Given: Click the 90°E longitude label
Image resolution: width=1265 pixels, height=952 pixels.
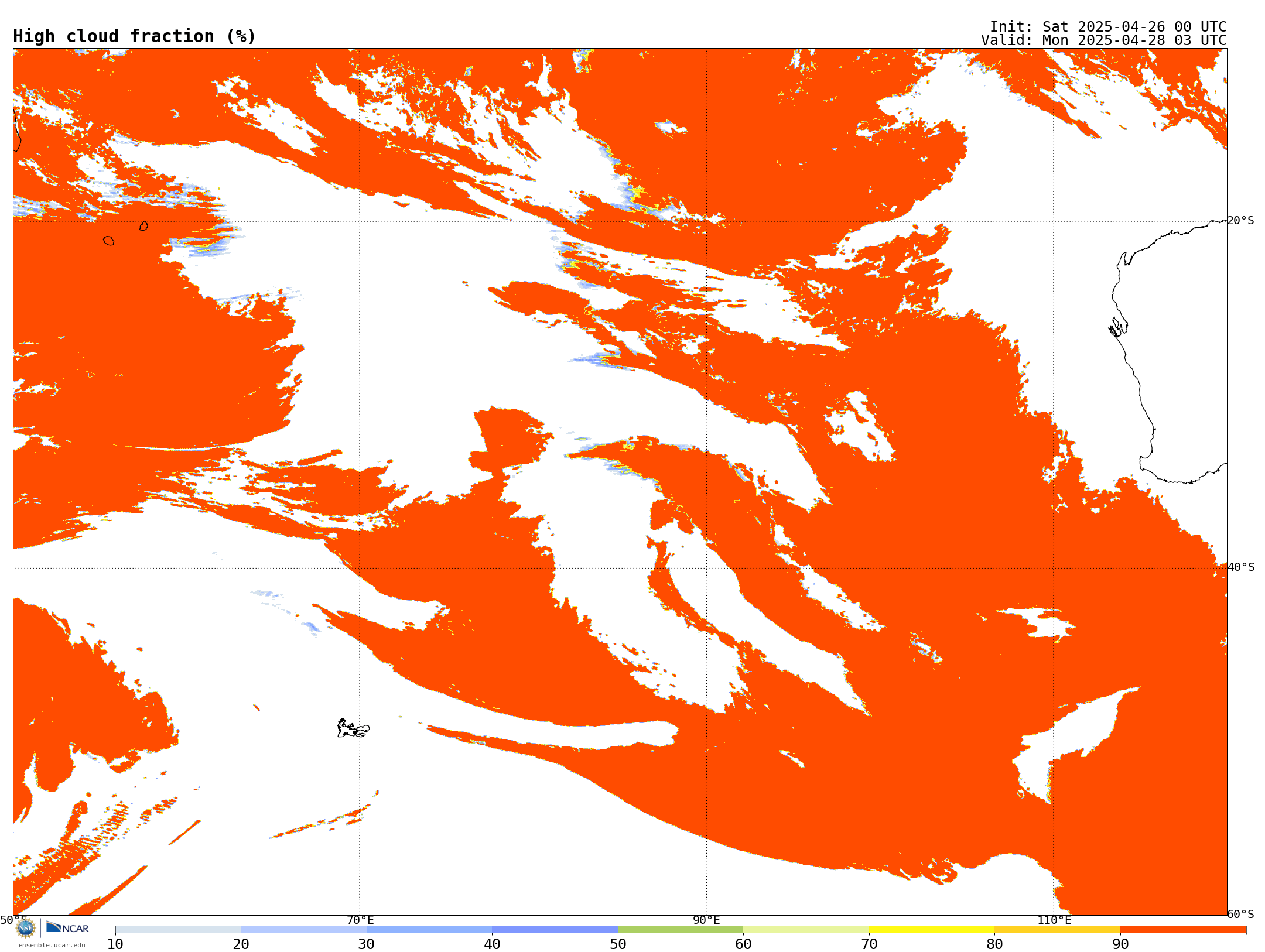Looking at the screenshot, I should click(706, 920).
